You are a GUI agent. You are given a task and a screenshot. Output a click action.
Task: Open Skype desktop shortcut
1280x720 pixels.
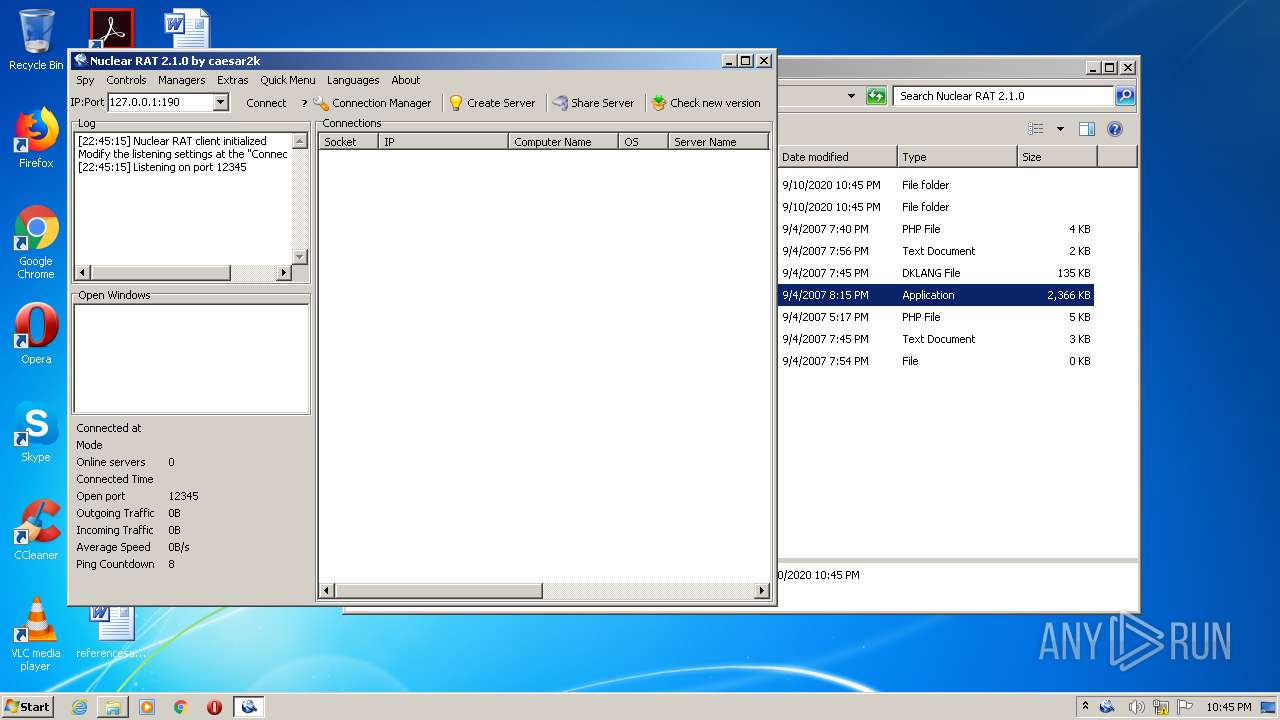36,432
